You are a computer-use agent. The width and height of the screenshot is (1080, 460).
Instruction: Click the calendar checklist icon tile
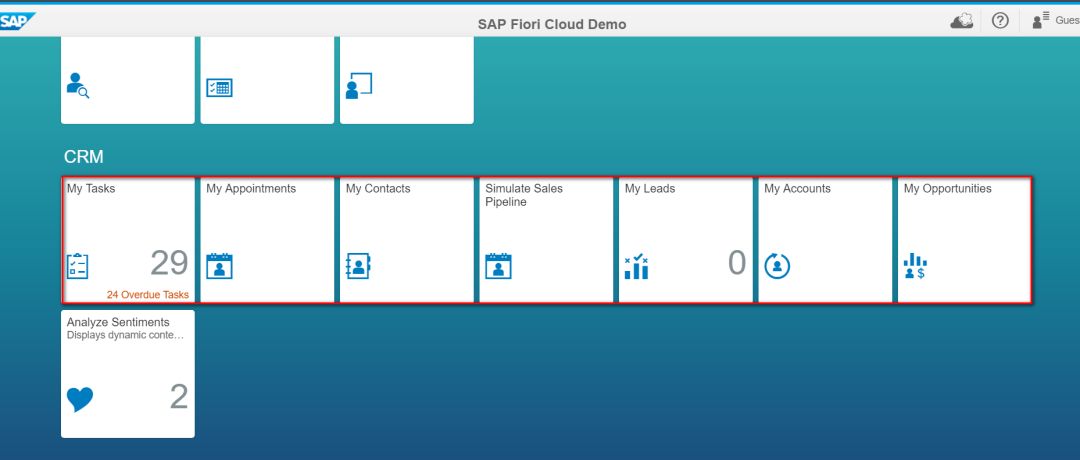pyautogui.click(x=219, y=87)
